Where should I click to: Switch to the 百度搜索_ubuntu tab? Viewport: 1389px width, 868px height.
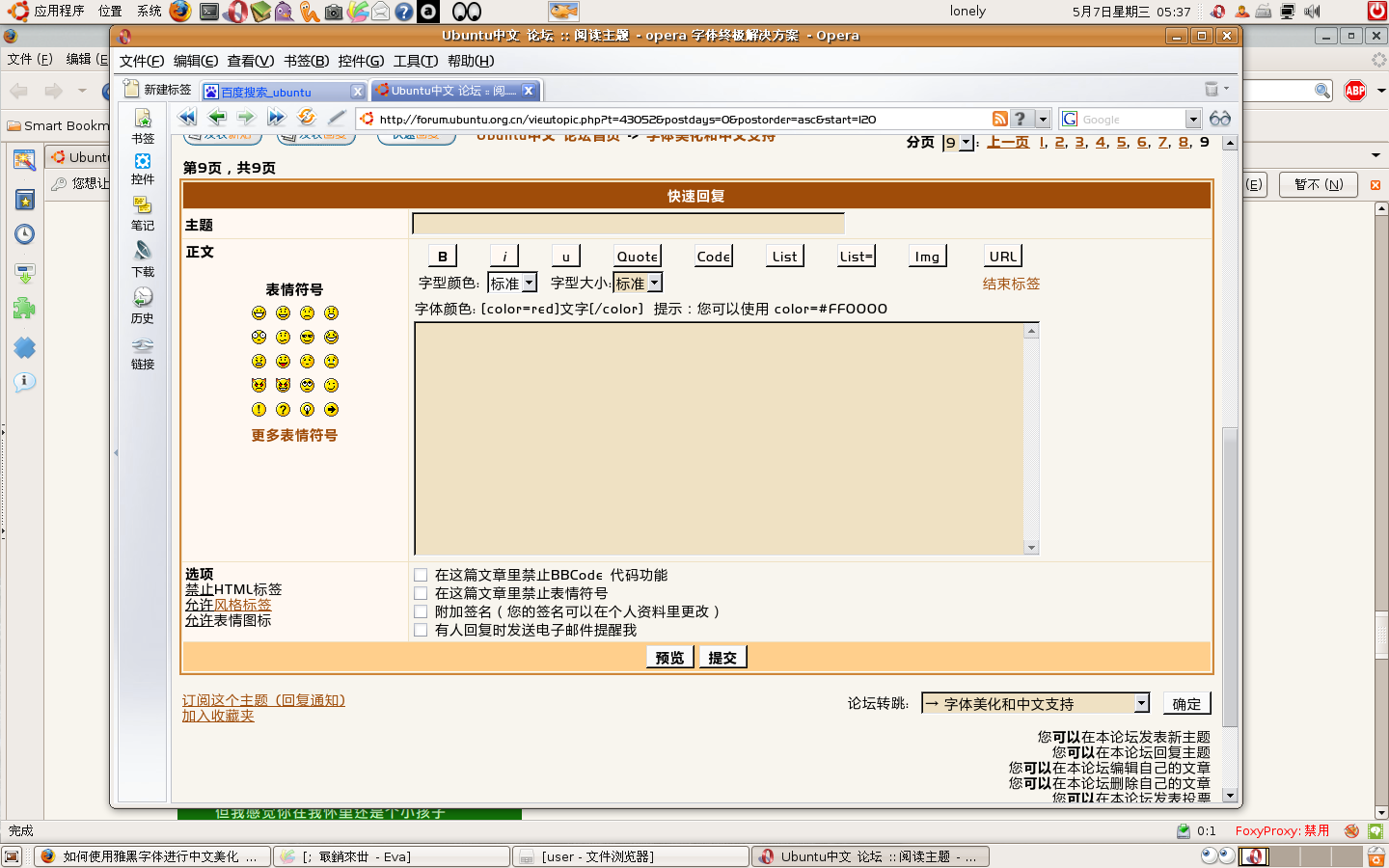(x=285, y=92)
